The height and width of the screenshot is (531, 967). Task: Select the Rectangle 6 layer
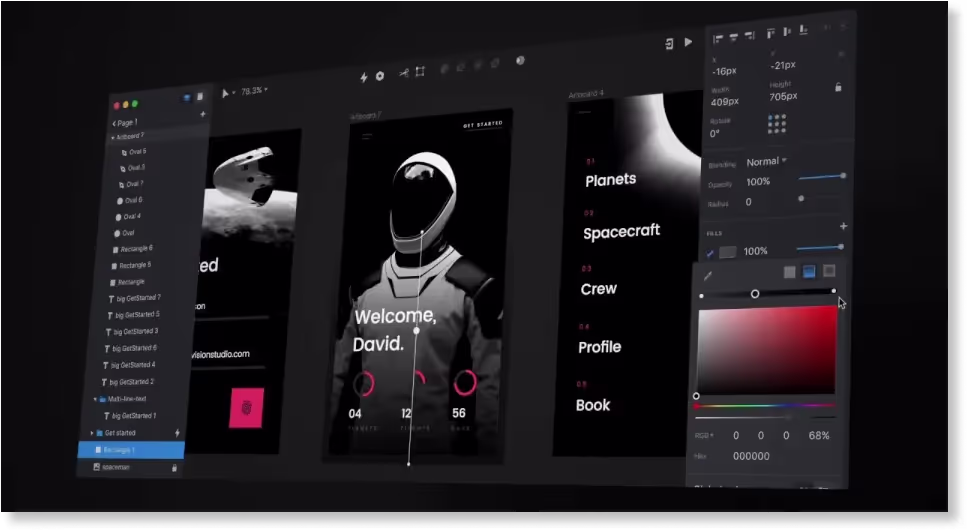(133, 249)
